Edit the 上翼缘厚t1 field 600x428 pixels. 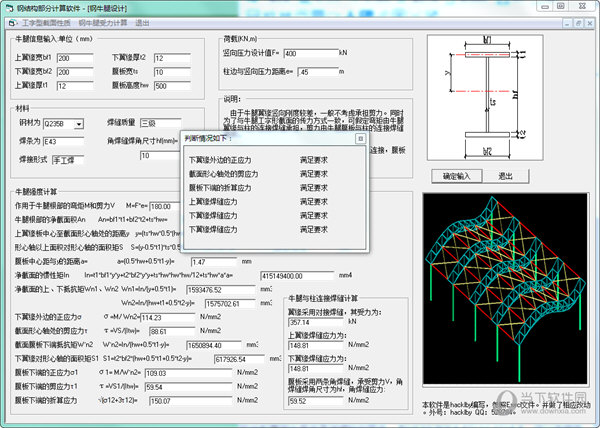point(75,86)
